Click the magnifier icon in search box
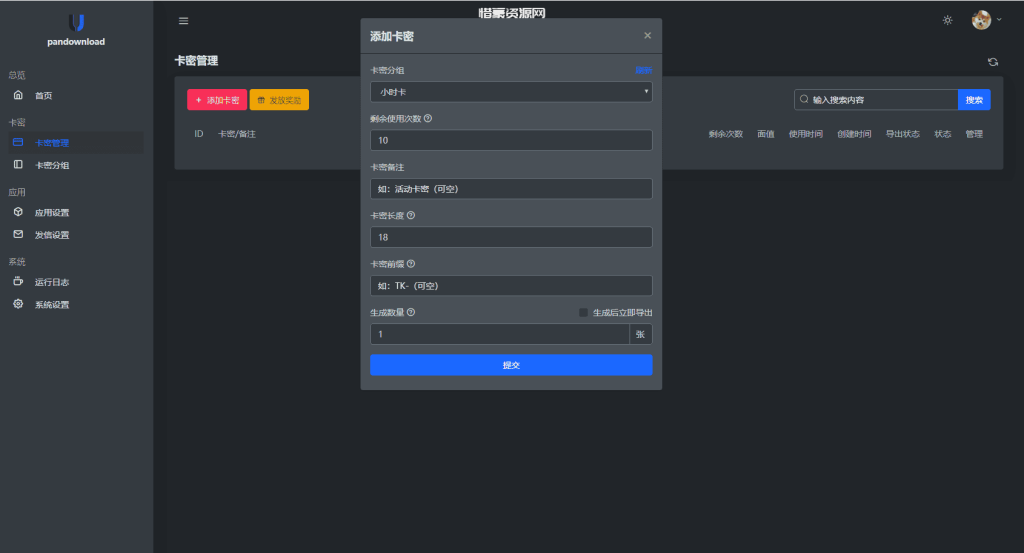This screenshot has width=1024, height=553. pos(804,99)
